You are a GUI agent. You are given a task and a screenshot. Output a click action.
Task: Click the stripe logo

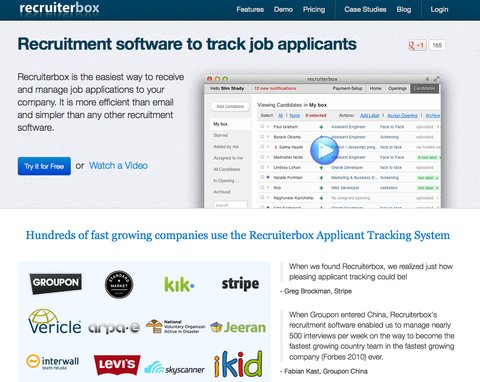240,284
